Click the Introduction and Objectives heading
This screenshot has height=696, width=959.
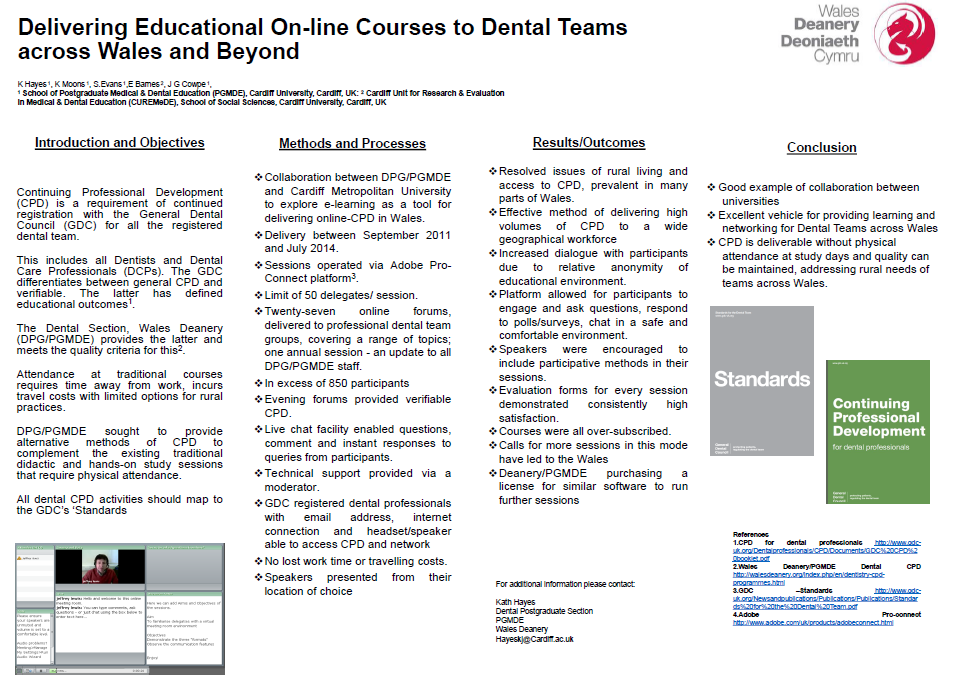120,143
